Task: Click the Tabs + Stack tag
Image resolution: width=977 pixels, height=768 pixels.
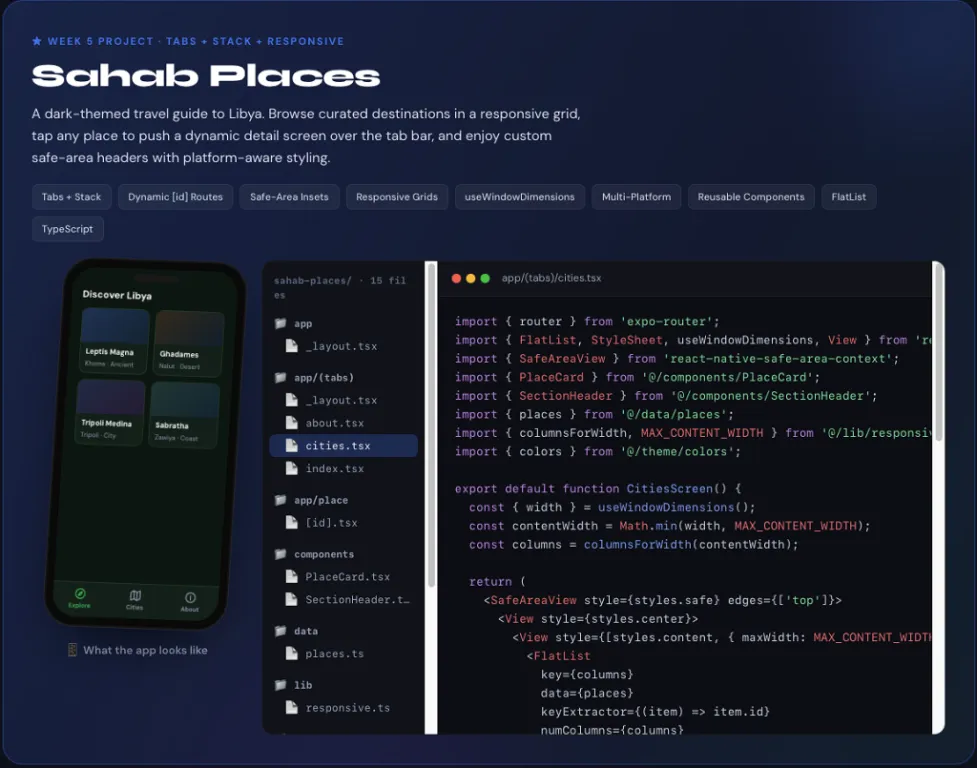Action: point(71,197)
